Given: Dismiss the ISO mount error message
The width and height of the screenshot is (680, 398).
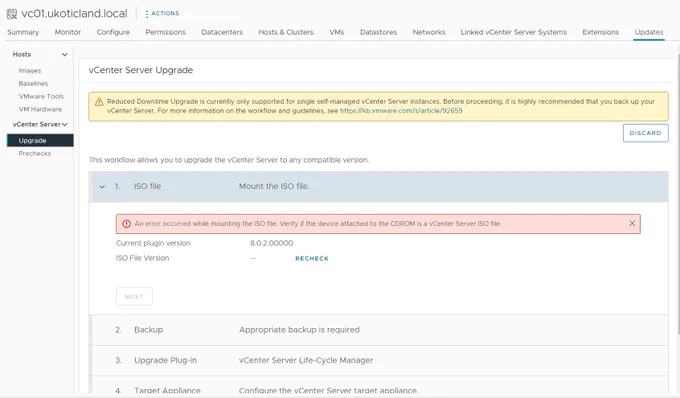Looking at the screenshot, I should tap(632, 223).
